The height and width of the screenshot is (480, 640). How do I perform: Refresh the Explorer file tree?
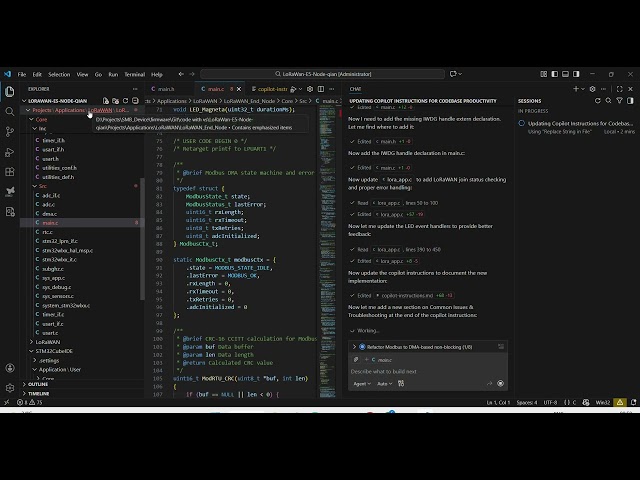coord(125,101)
